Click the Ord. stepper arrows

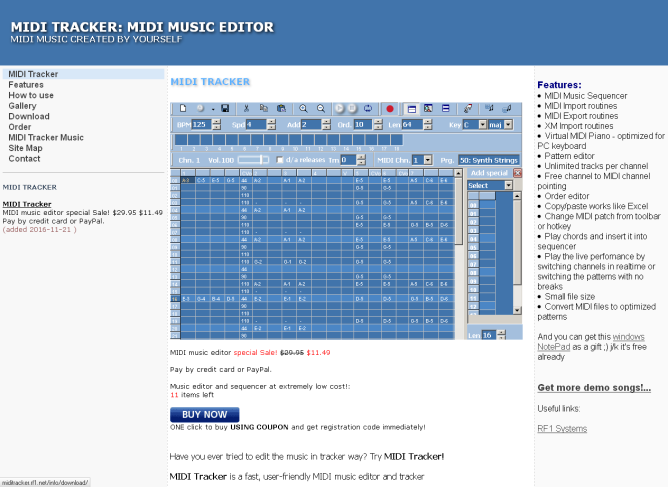(378, 124)
